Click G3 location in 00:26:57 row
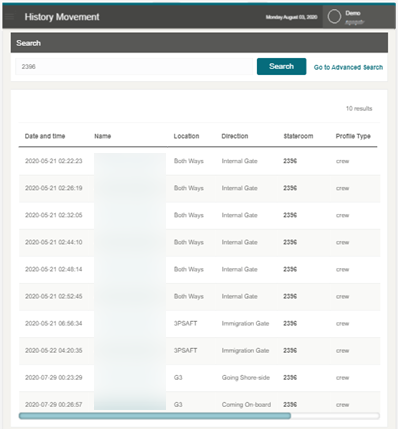The height and width of the screenshot is (429, 398). tap(178, 405)
